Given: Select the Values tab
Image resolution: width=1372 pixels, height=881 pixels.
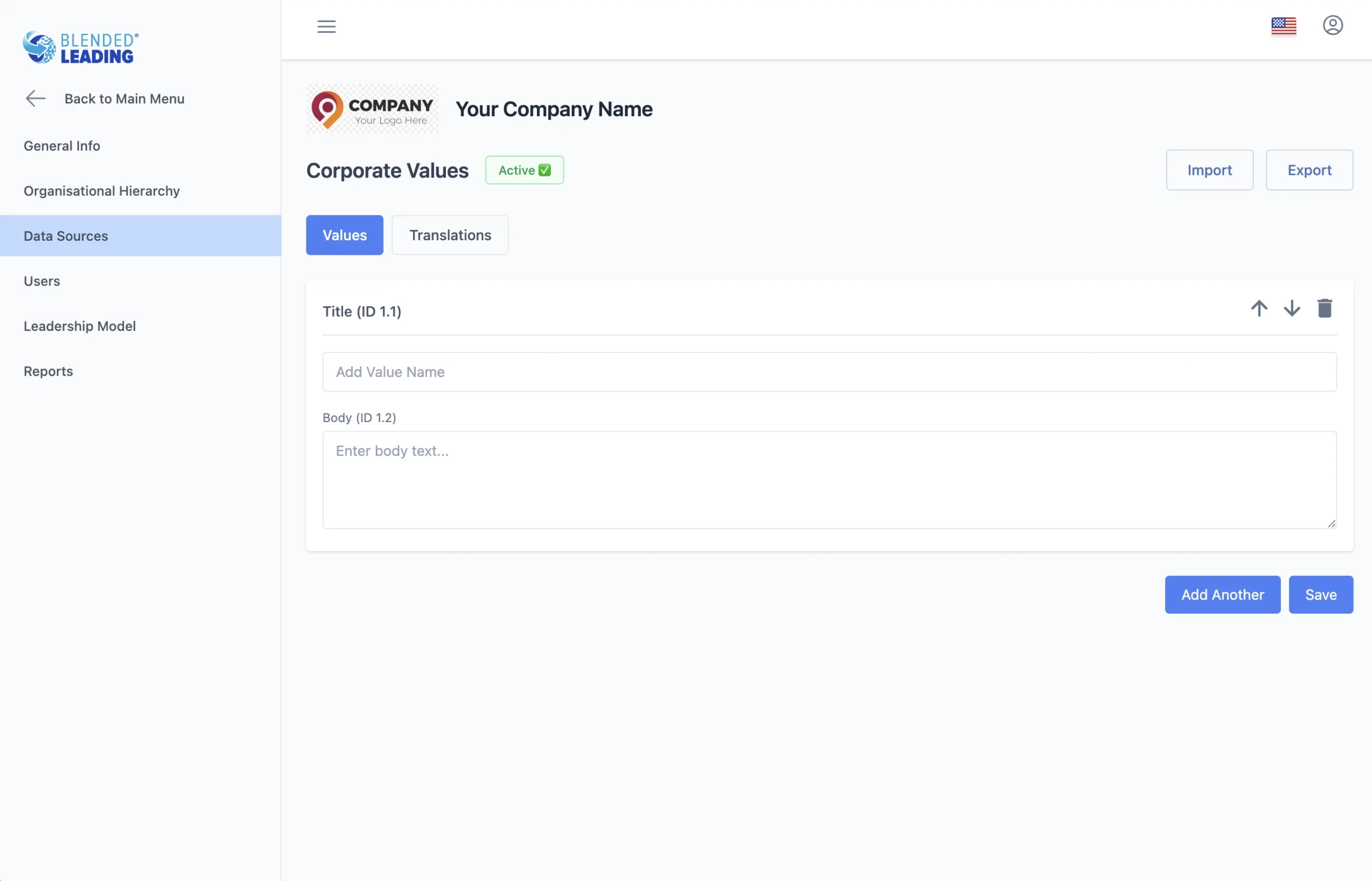Looking at the screenshot, I should pos(344,235).
